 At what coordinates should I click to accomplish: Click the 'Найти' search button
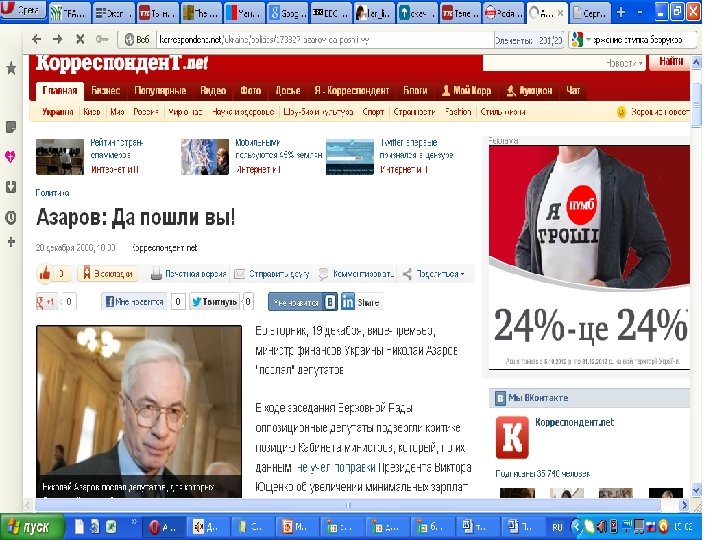coord(671,62)
